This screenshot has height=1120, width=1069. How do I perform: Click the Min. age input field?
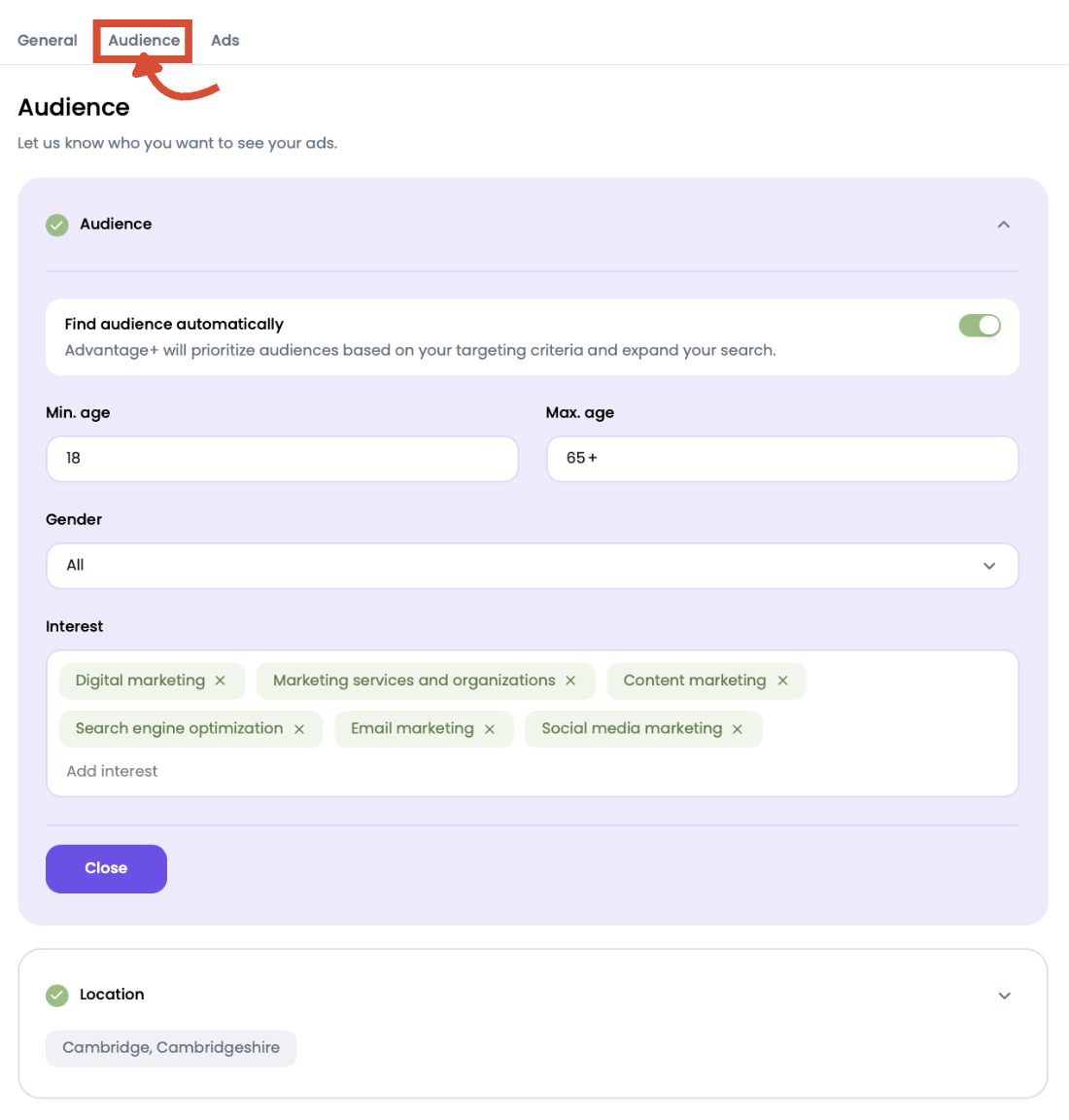(x=282, y=458)
